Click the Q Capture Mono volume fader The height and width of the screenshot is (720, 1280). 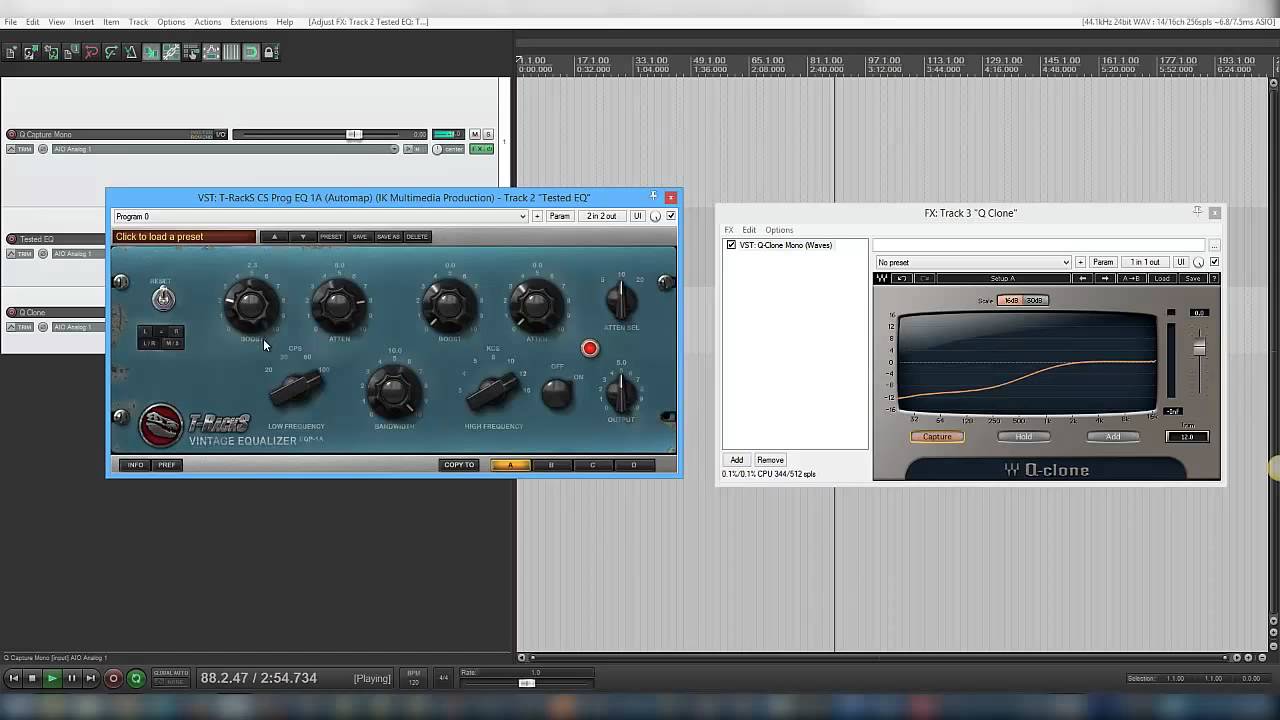pos(354,134)
